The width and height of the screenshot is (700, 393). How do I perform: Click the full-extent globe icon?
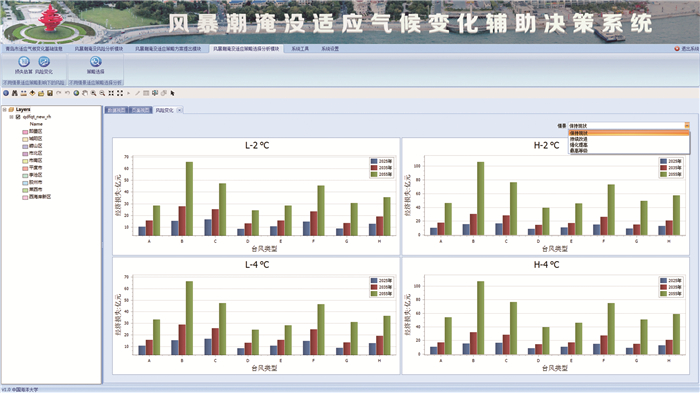tap(76, 93)
